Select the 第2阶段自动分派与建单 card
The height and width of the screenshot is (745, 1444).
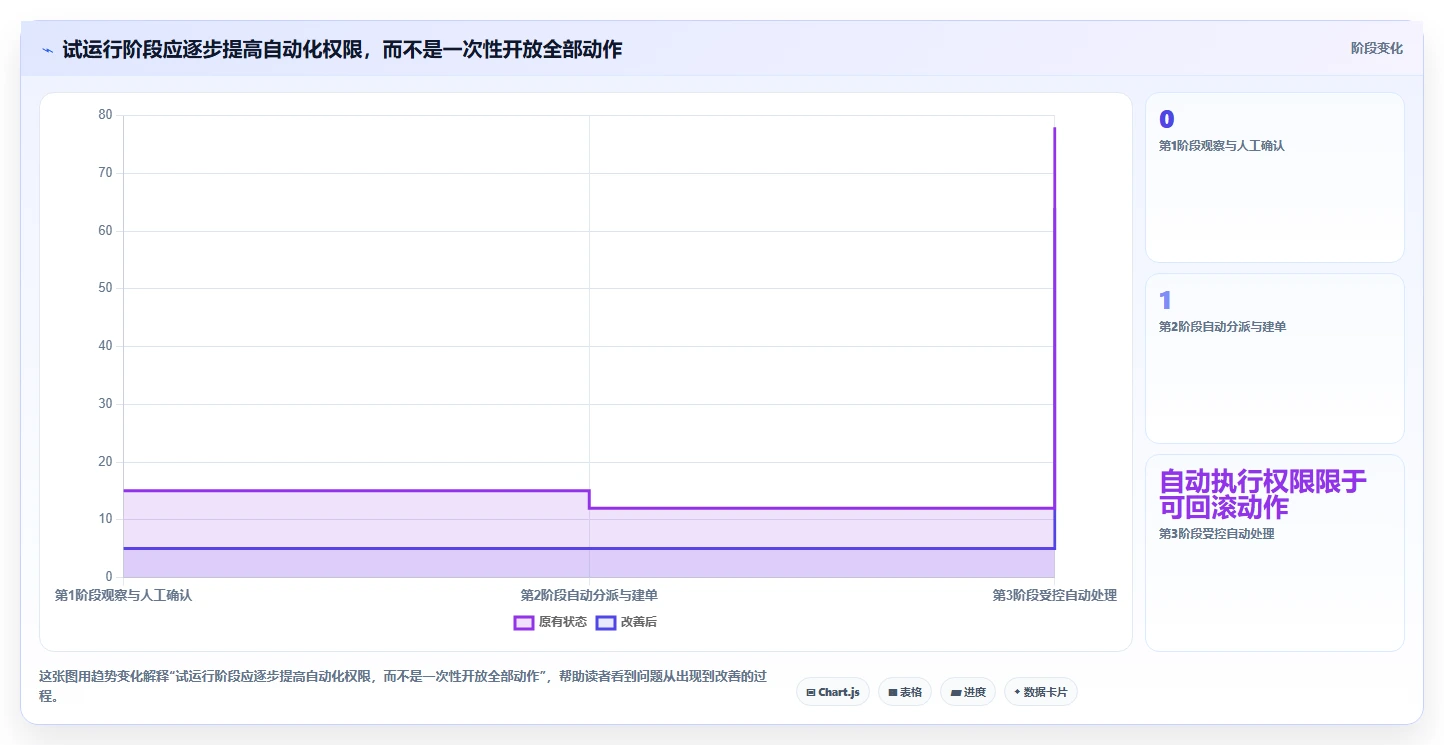click(1274, 358)
